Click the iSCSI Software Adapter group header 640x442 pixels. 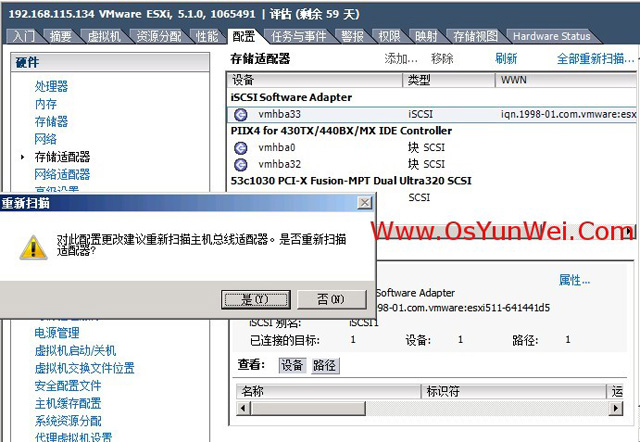pyautogui.click(x=291, y=98)
